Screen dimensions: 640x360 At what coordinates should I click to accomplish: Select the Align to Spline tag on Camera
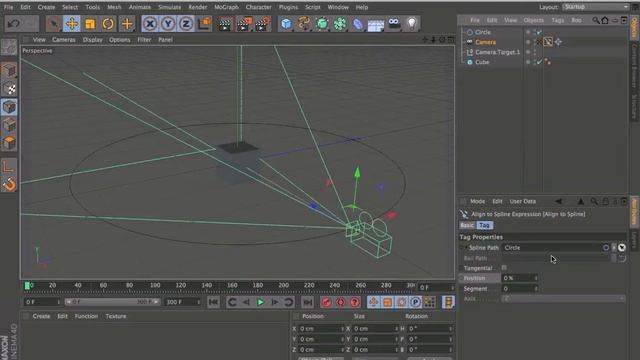tap(548, 42)
